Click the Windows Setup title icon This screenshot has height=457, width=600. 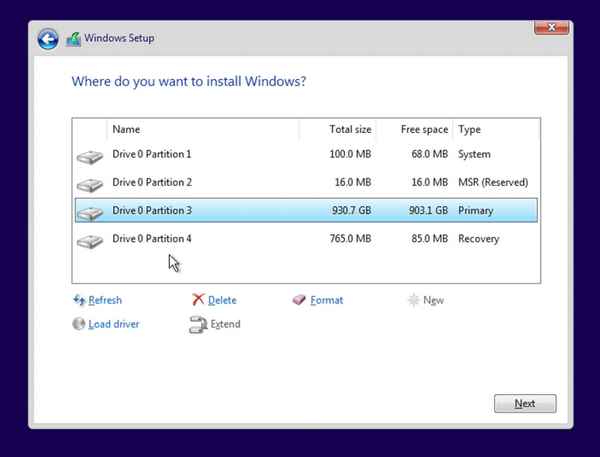73,39
